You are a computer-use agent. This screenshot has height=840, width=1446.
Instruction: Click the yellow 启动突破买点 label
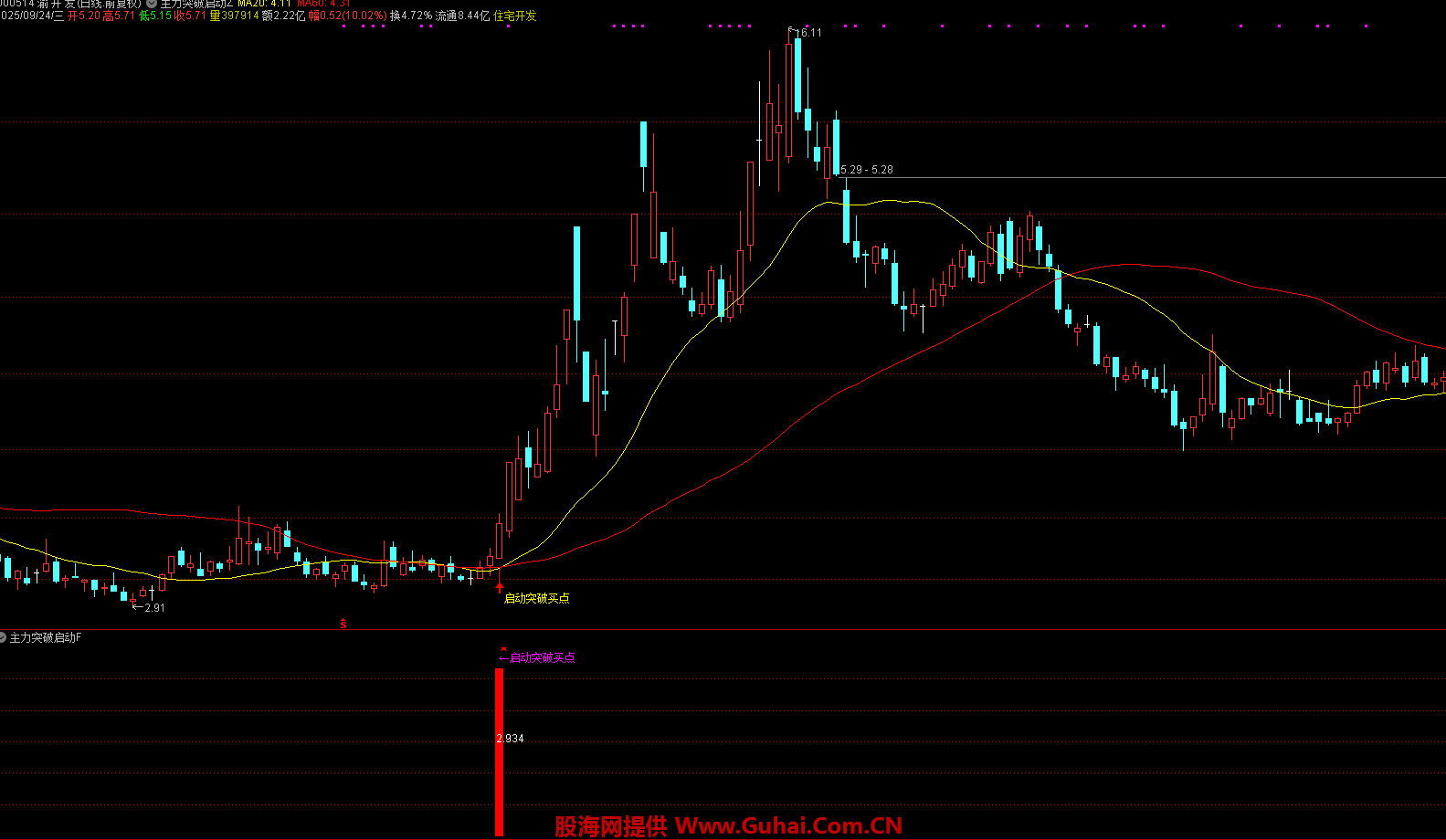(537, 598)
